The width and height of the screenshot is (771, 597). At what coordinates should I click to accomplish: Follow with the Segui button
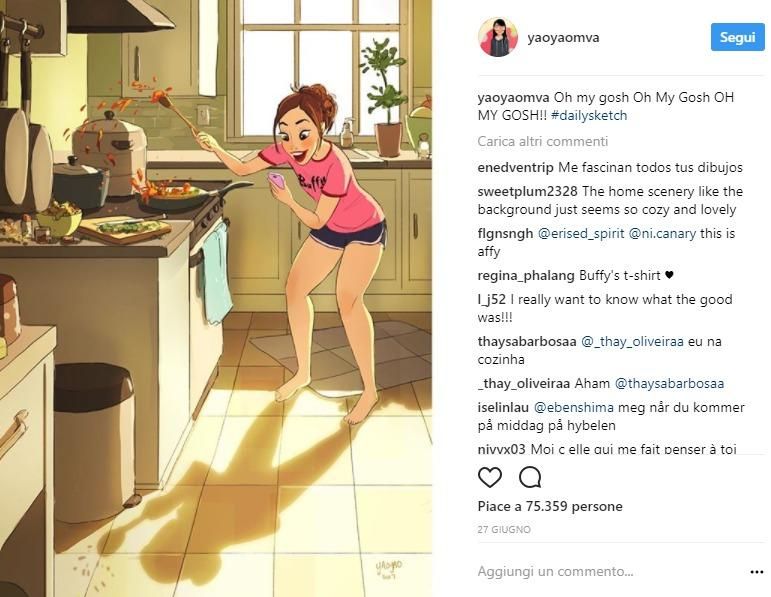pos(738,37)
